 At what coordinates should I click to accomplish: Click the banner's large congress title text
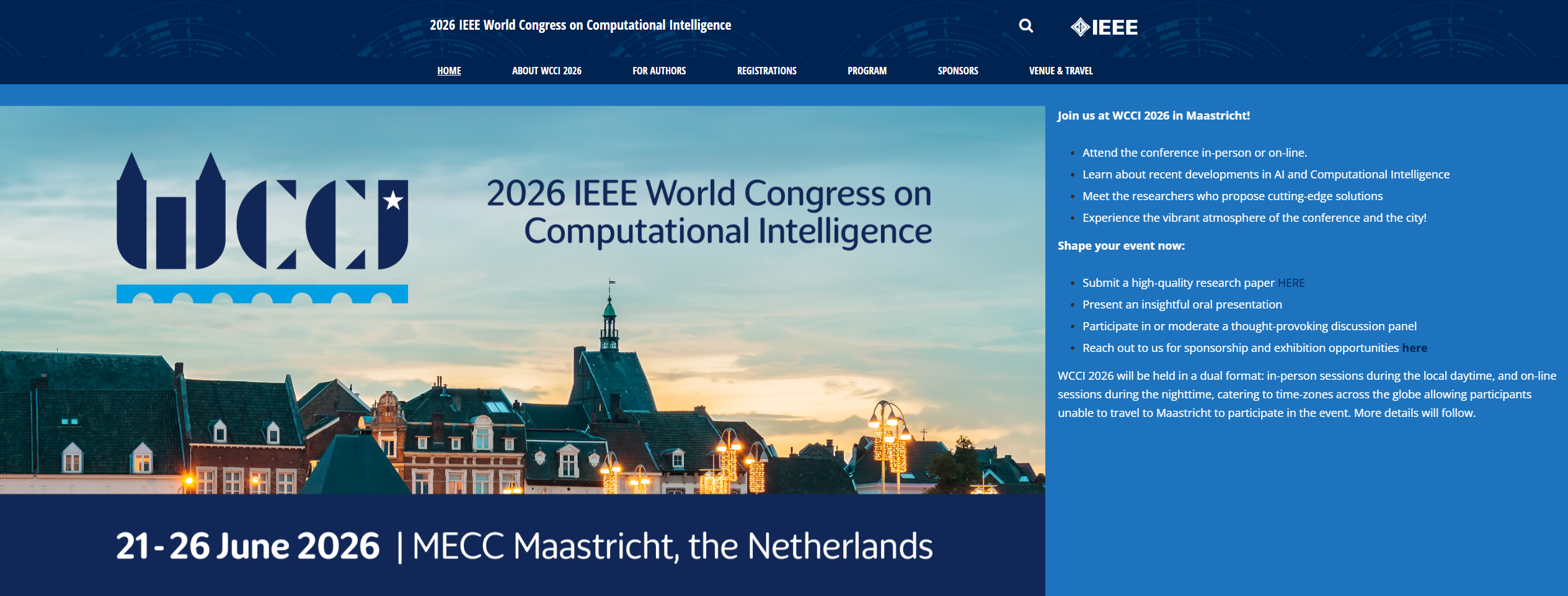click(x=709, y=212)
